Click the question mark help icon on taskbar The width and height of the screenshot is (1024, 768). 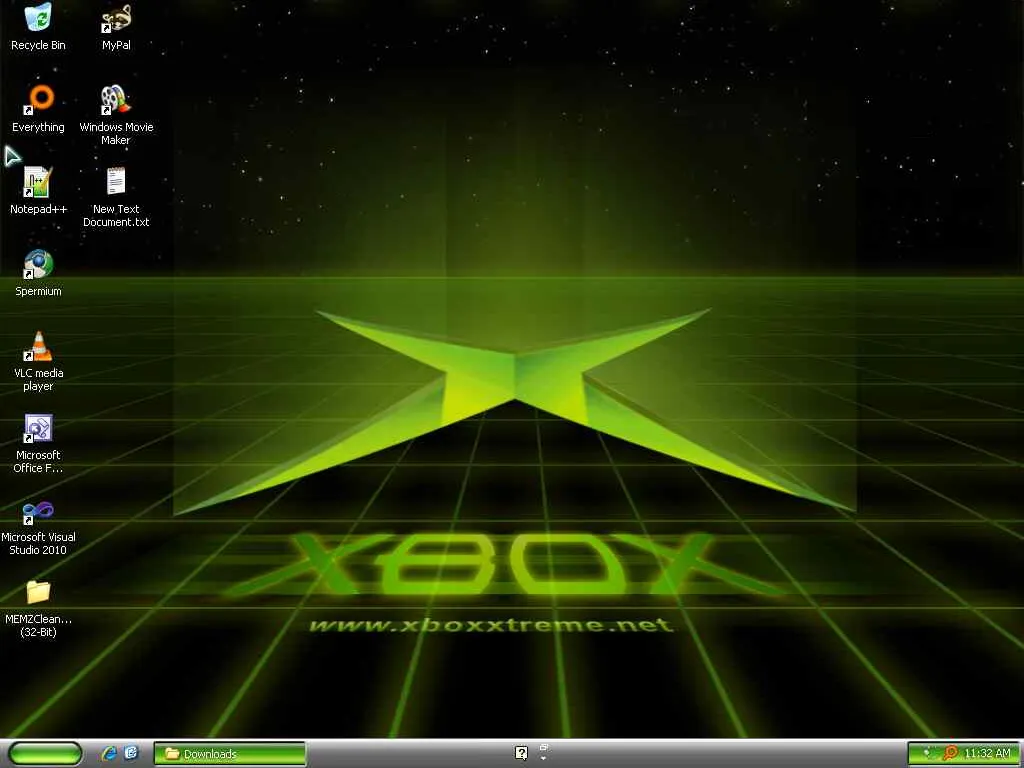[x=521, y=754]
